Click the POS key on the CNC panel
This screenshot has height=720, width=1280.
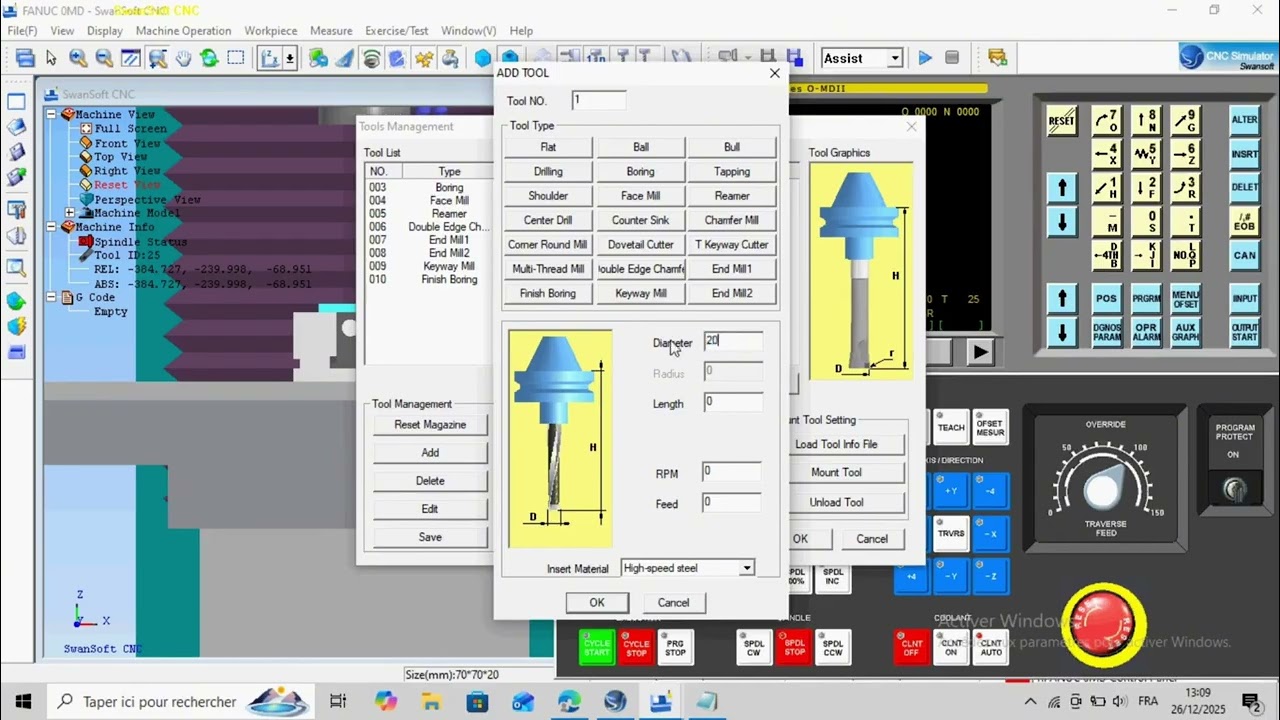click(1106, 298)
